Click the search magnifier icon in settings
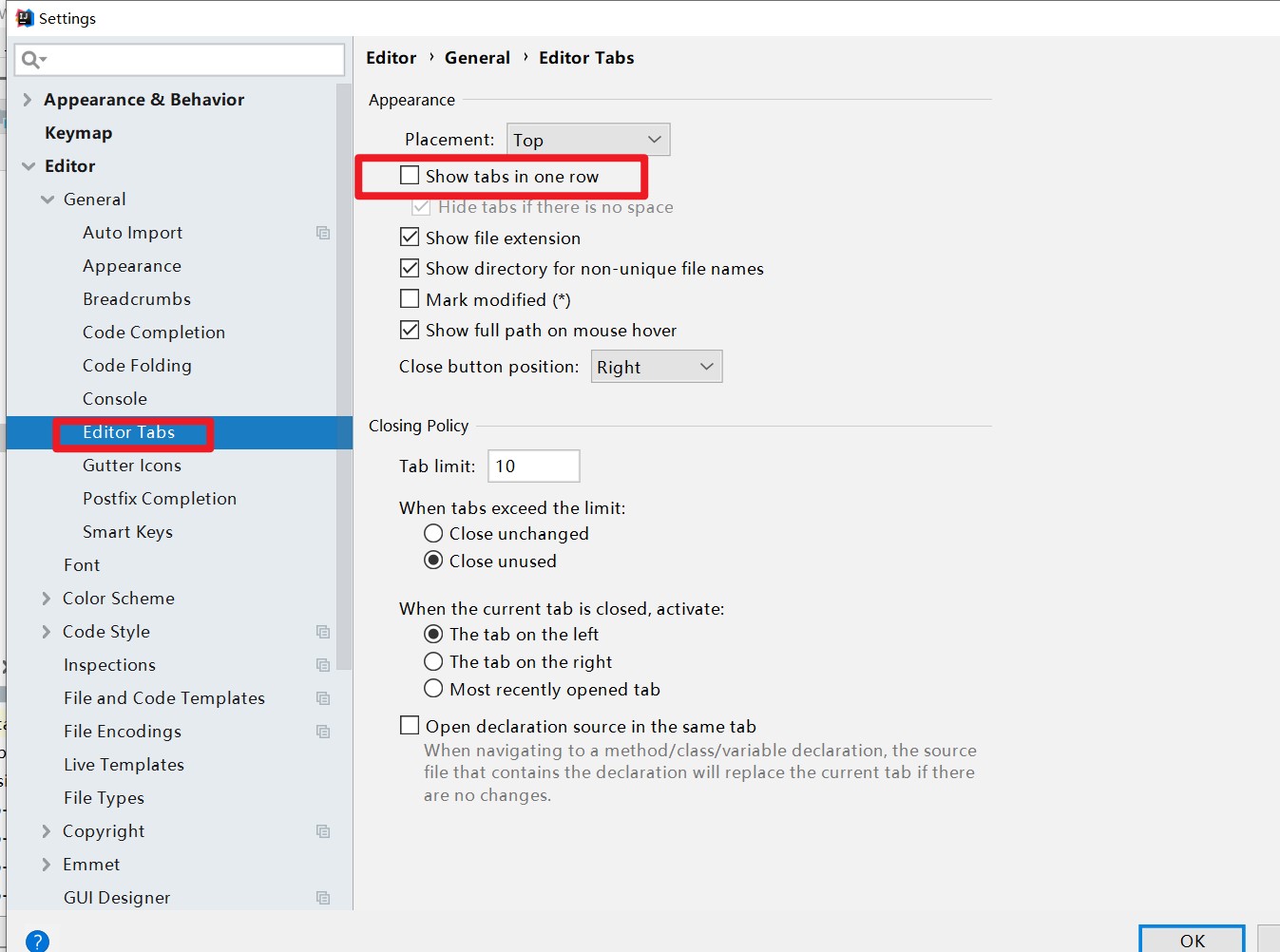The height and width of the screenshot is (952, 1280). pyautogui.click(x=31, y=60)
